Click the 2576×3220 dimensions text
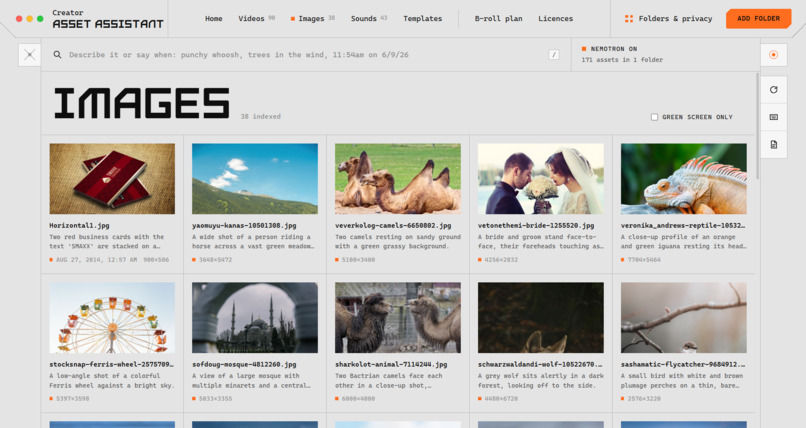Image resolution: width=806 pixels, height=428 pixels. pyautogui.click(x=644, y=398)
